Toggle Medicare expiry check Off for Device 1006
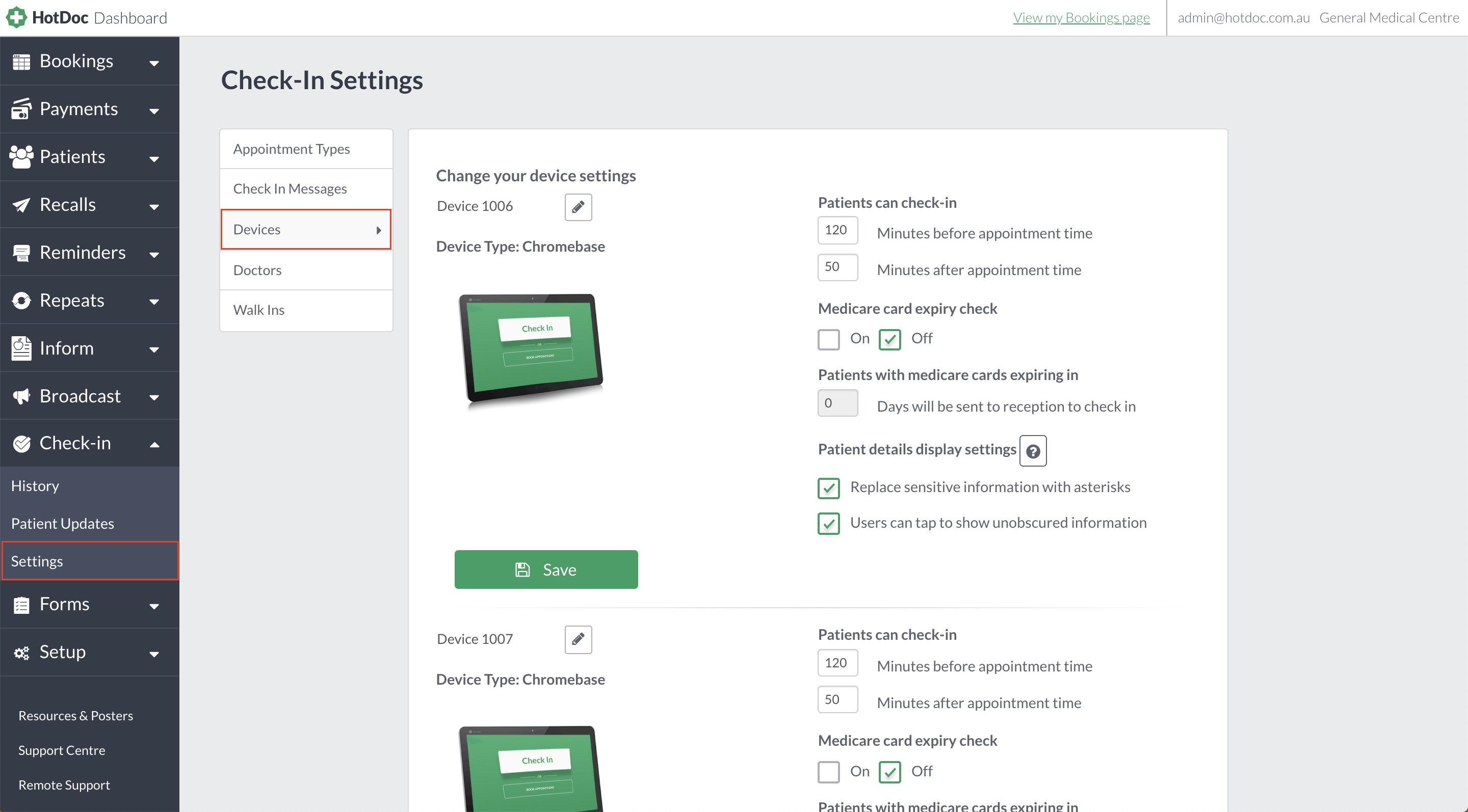Image resolution: width=1468 pixels, height=812 pixels. coord(889,339)
